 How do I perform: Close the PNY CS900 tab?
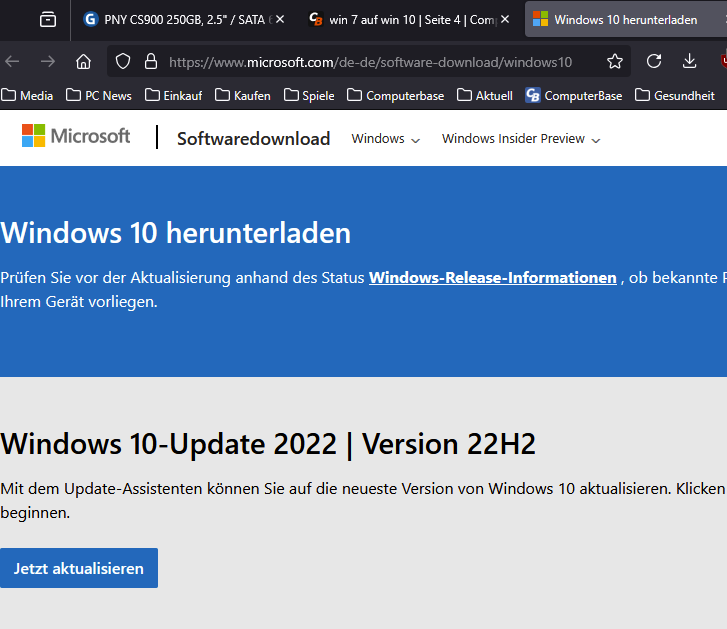point(280,19)
